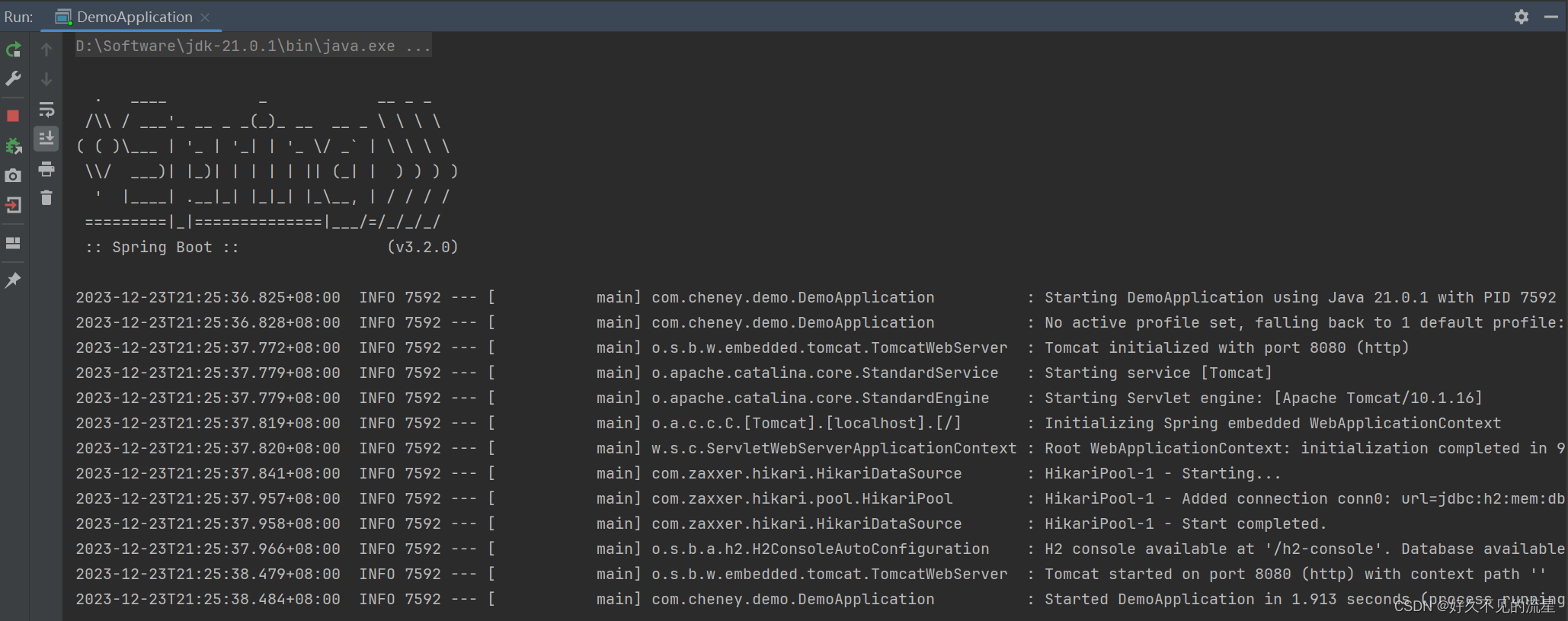Click timestamp 2023-12-23T21:25:38.484+08:00
Viewport: 1568px width, 621px height.
(x=208, y=599)
